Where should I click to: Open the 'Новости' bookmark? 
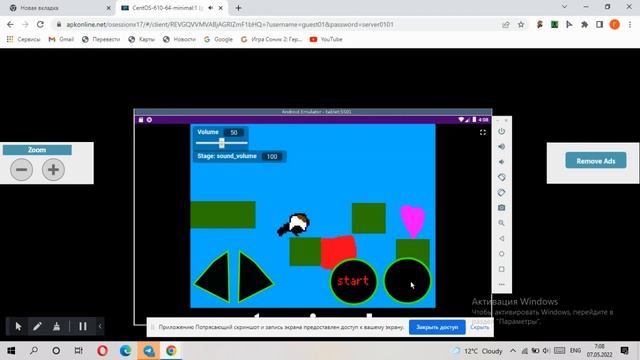[180, 40]
